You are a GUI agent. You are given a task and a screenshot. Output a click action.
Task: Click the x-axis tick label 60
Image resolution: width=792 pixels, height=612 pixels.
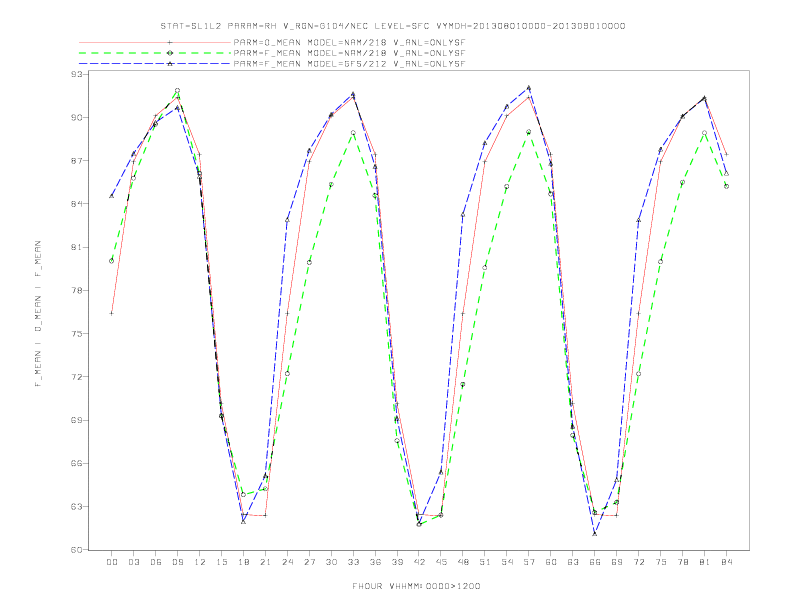click(551, 562)
